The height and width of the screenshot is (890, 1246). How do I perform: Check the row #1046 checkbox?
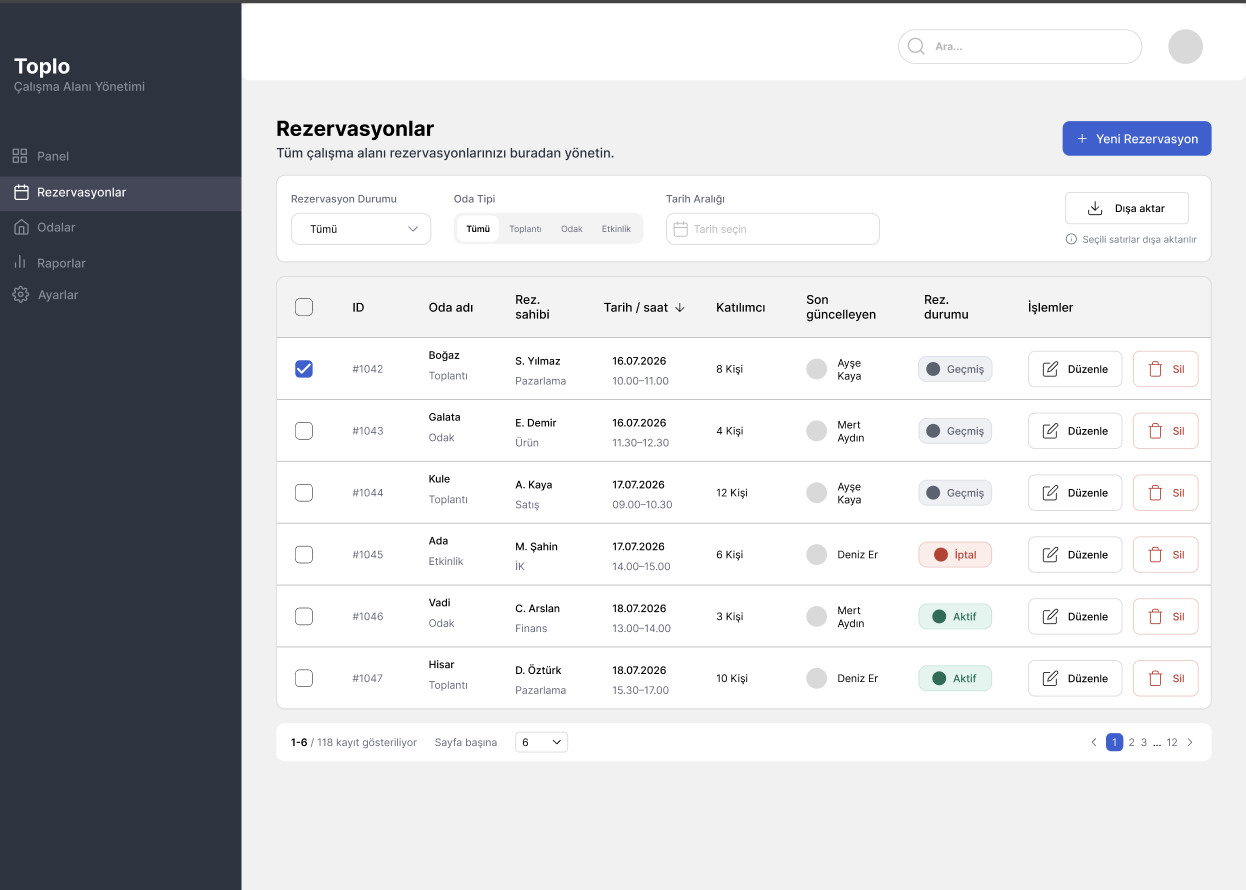[x=304, y=616]
